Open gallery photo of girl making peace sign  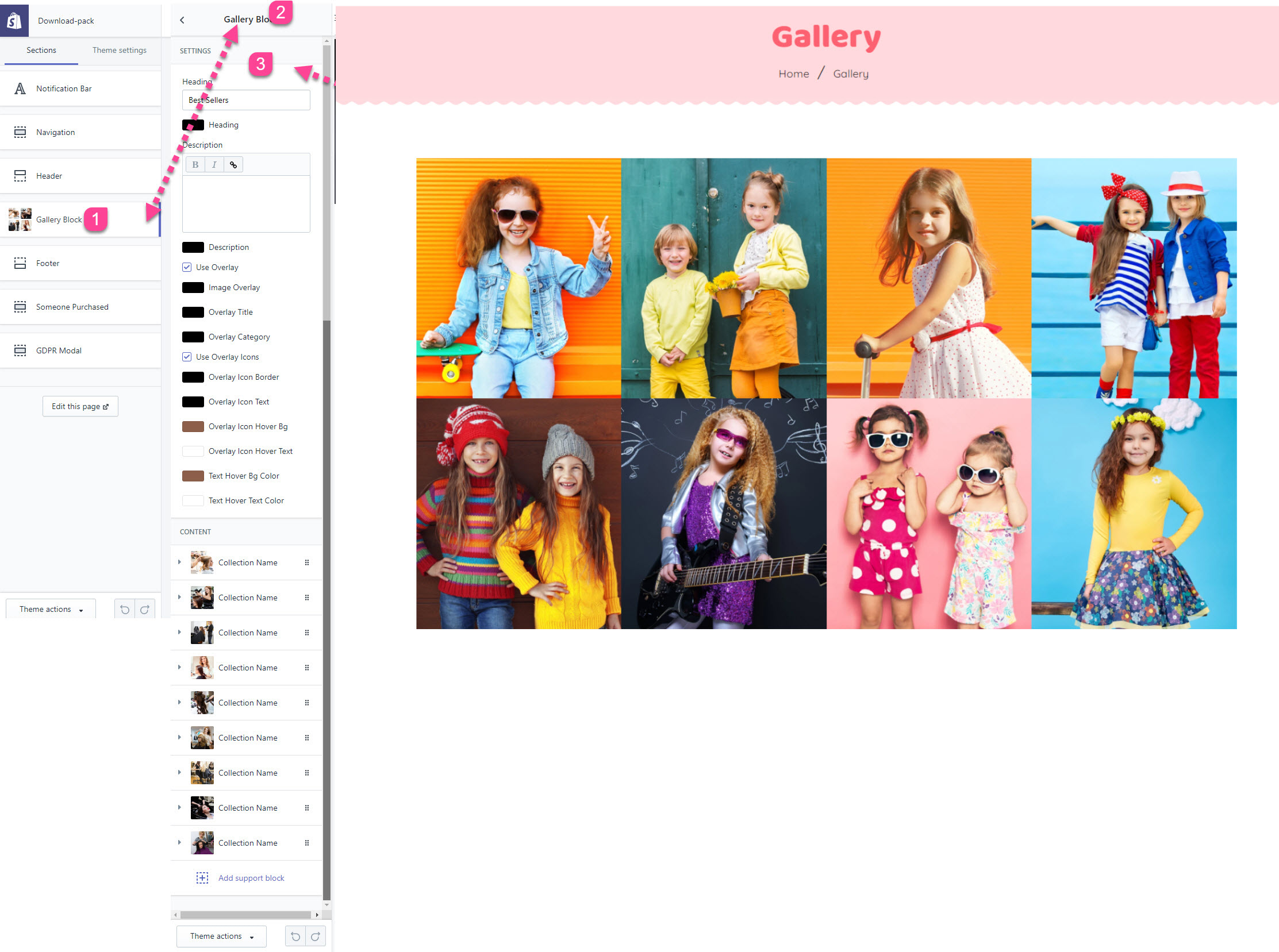pos(518,277)
